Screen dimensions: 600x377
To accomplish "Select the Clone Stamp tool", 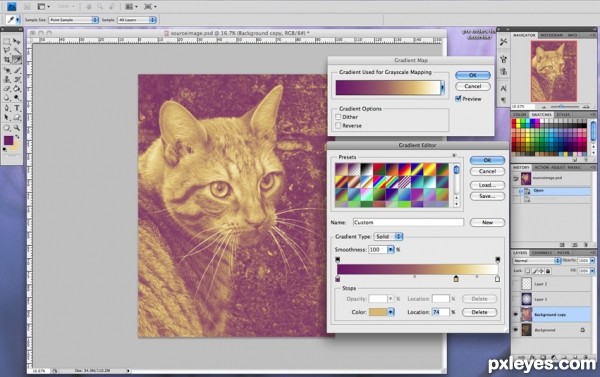I will point(7,80).
